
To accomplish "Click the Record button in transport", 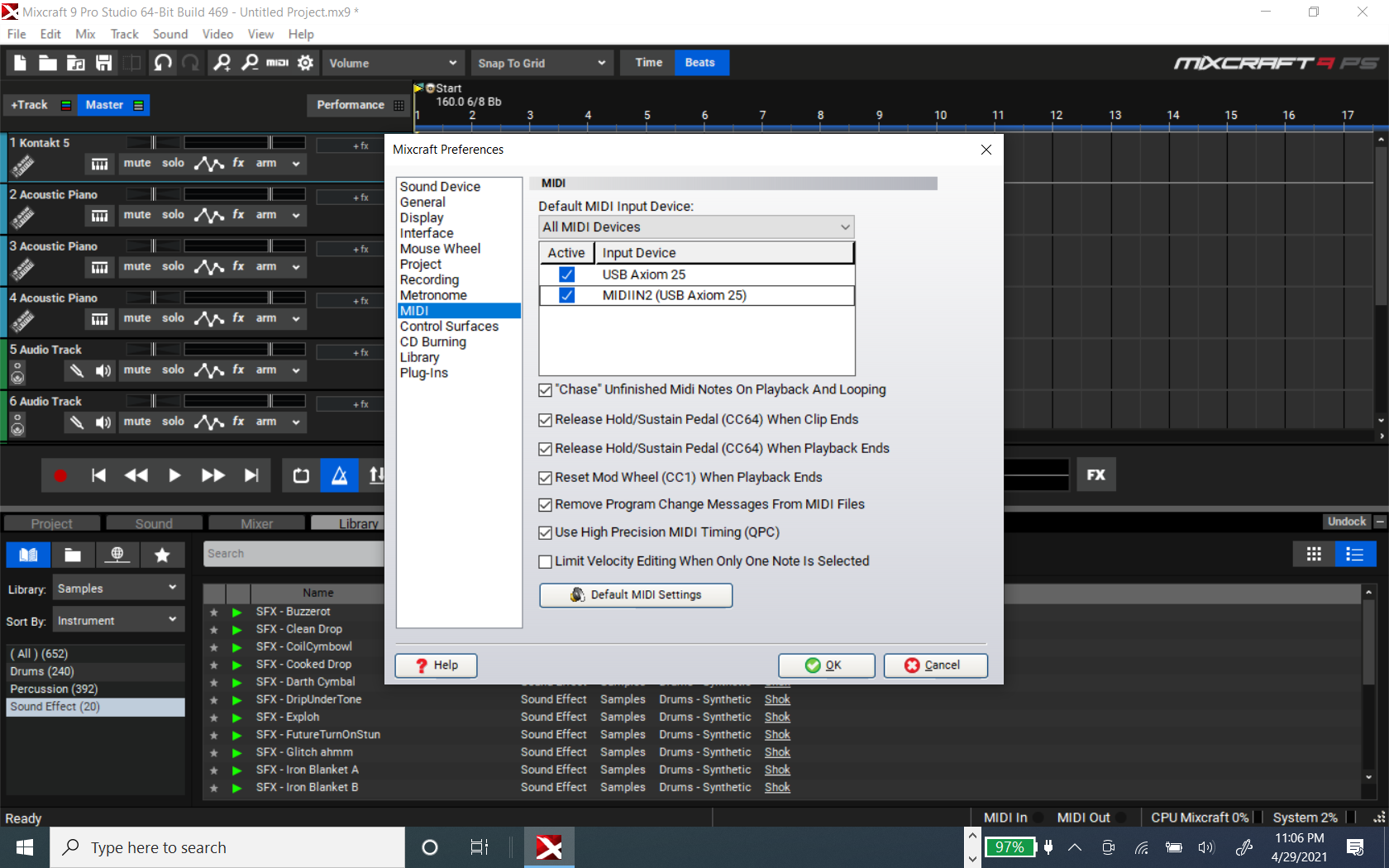I will point(60,475).
